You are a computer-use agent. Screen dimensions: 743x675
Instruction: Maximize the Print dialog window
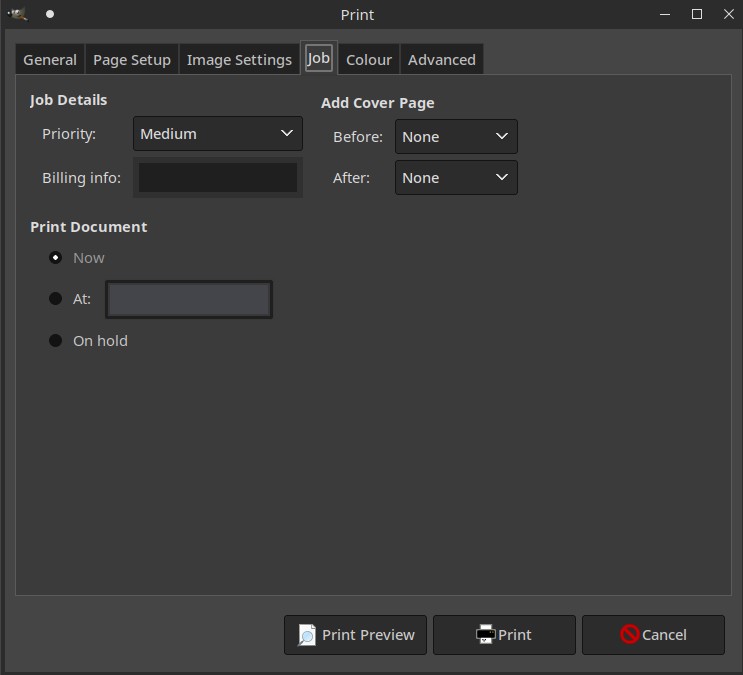point(697,14)
